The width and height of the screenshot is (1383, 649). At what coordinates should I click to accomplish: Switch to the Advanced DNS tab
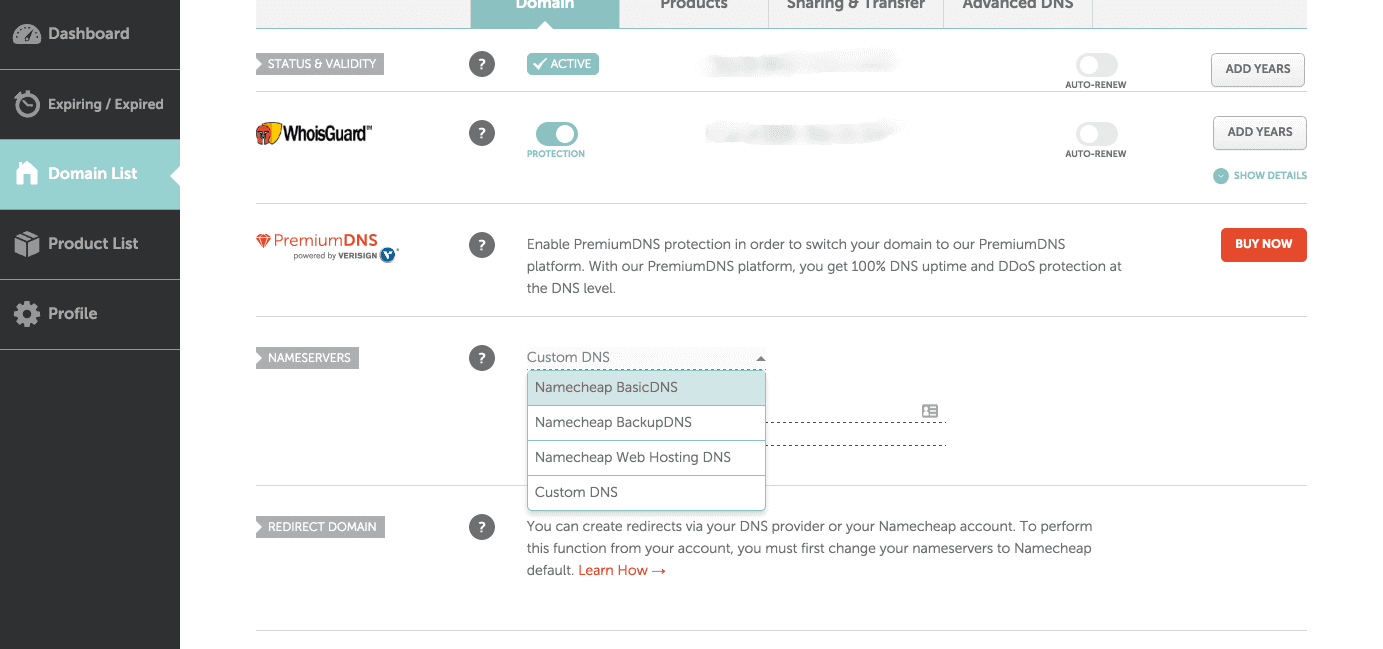tap(1017, 6)
